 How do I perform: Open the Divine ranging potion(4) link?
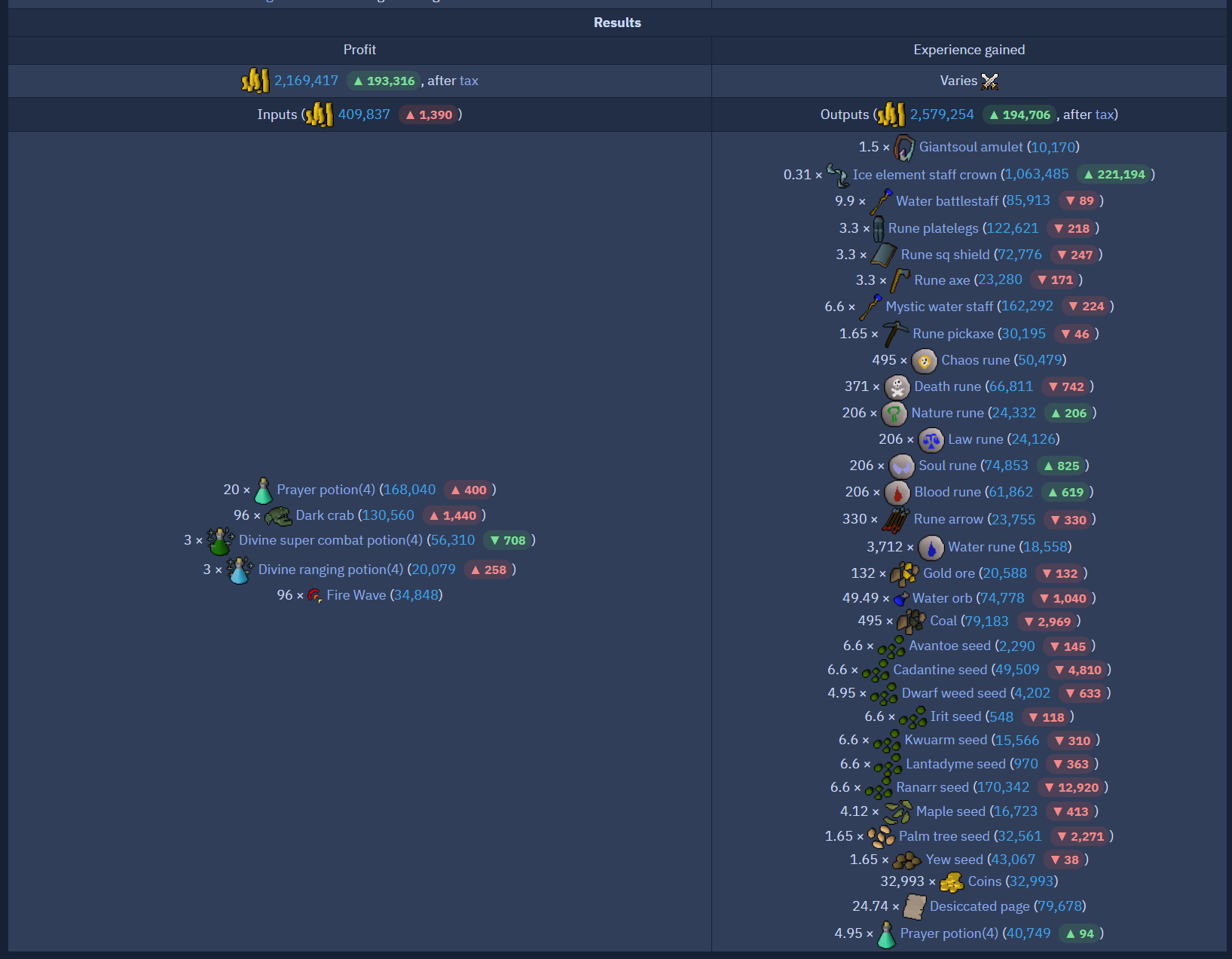coord(331,570)
